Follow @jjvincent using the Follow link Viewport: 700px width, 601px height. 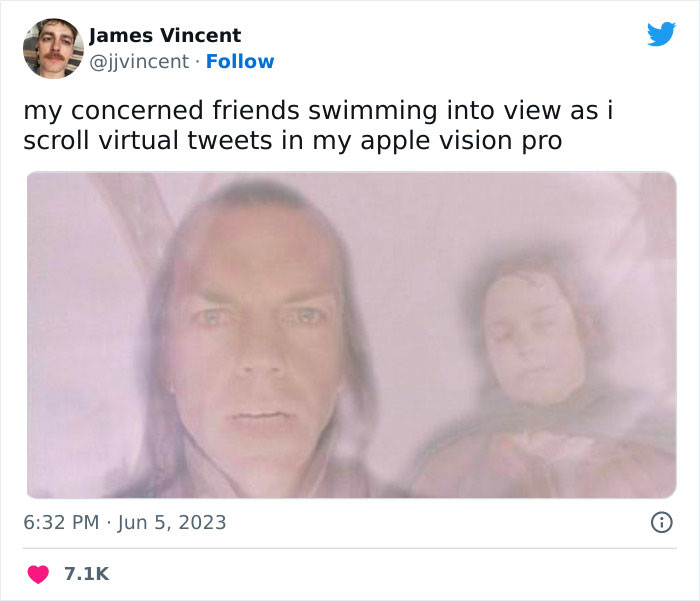pyautogui.click(x=240, y=62)
